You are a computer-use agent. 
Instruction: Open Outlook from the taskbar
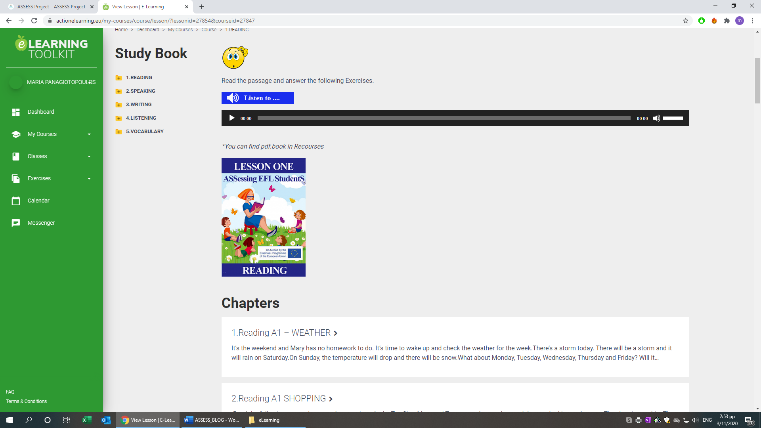pos(106,420)
